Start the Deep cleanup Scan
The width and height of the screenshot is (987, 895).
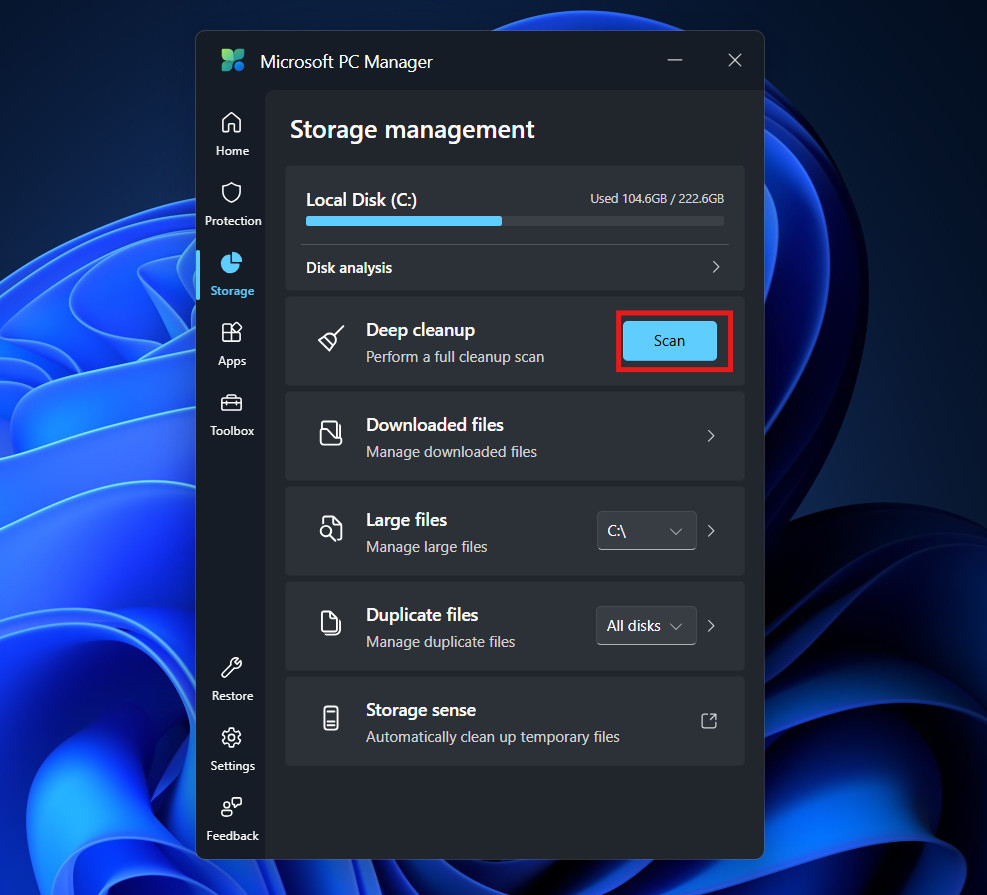click(x=669, y=341)
